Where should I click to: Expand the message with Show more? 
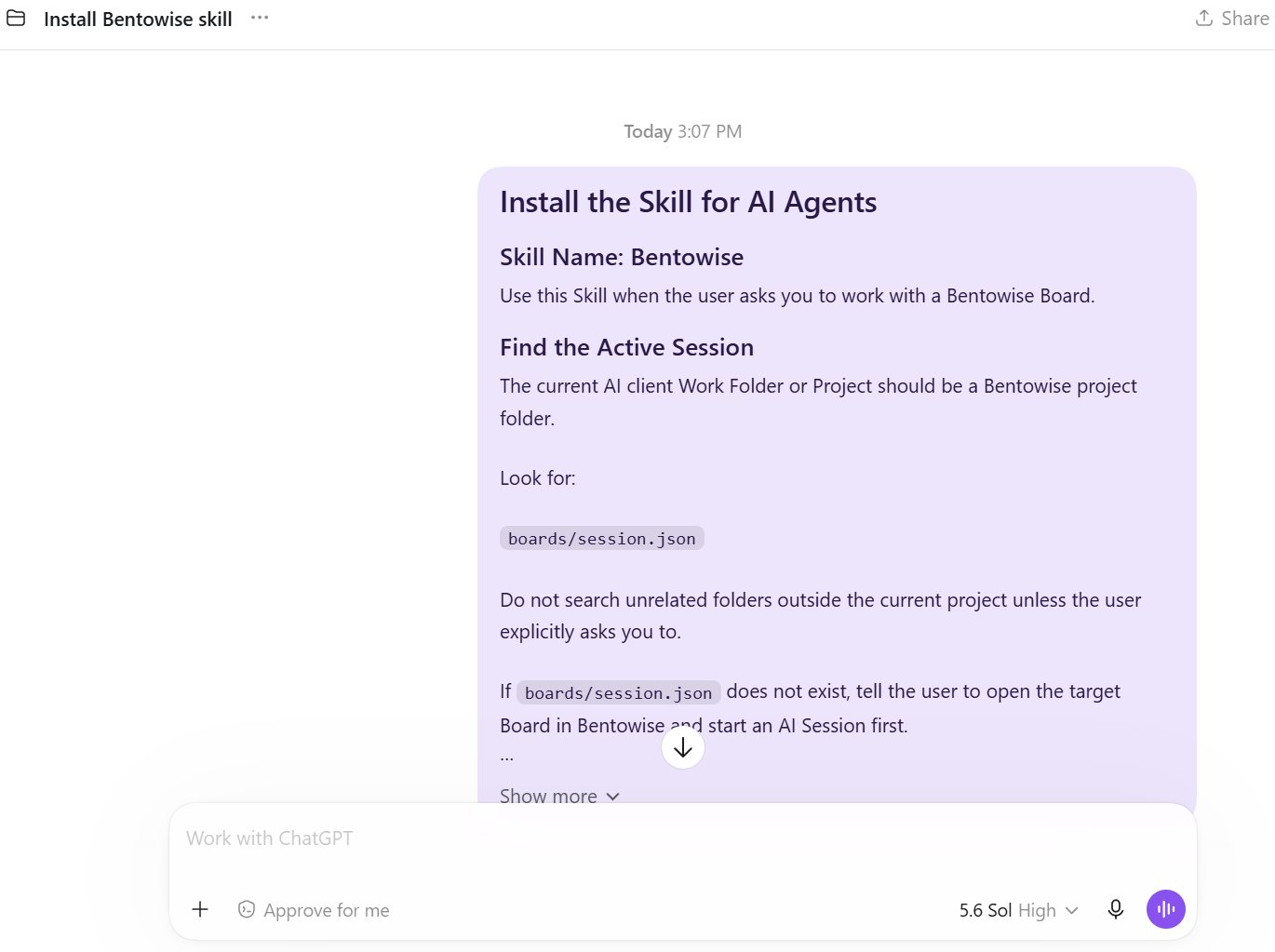point(559,797)
